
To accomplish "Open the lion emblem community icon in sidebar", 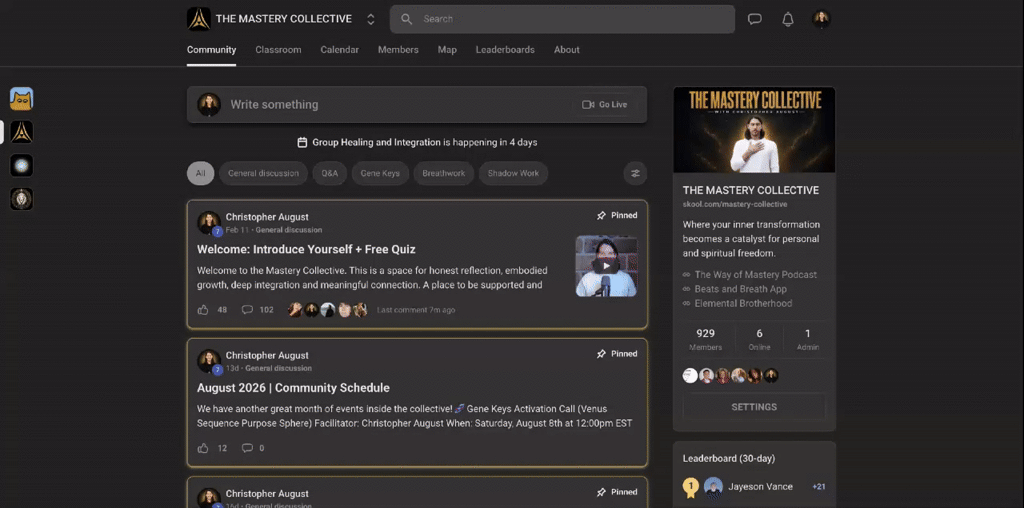I will (22, 198).
